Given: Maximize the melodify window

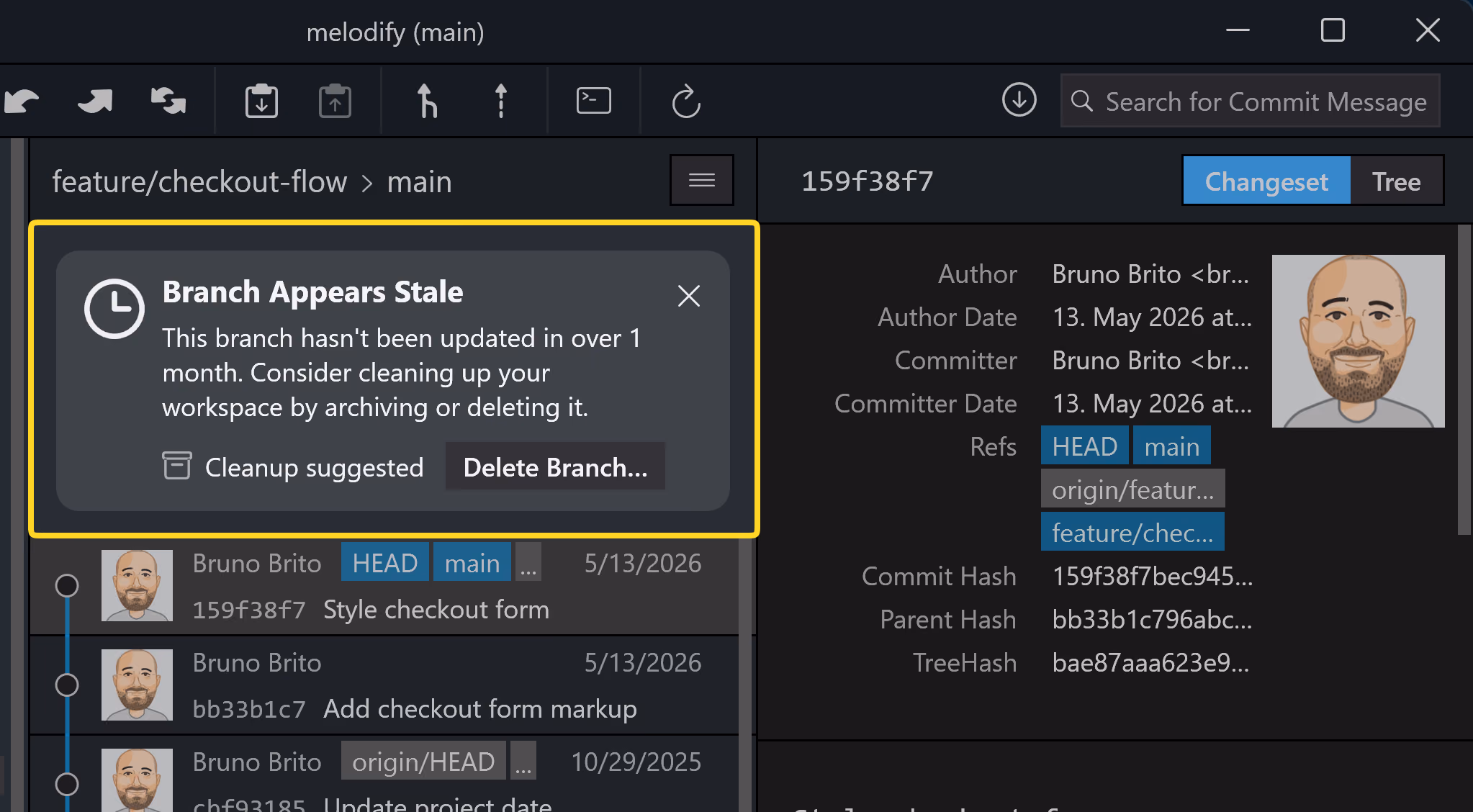Looking at the screenshot, I should [x=1333, y=30].
